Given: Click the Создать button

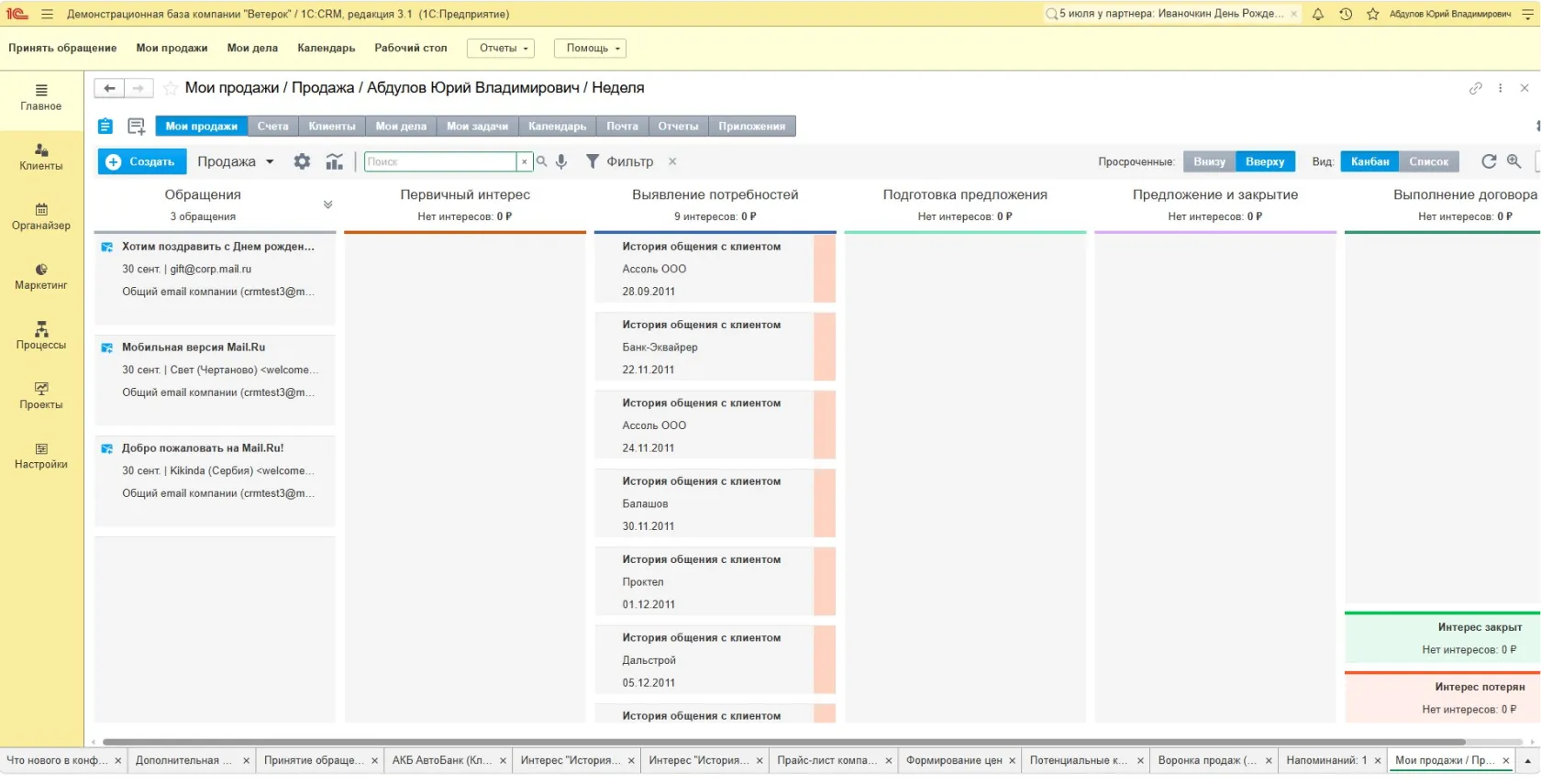Looking at the screenshot, I should 142,161.
